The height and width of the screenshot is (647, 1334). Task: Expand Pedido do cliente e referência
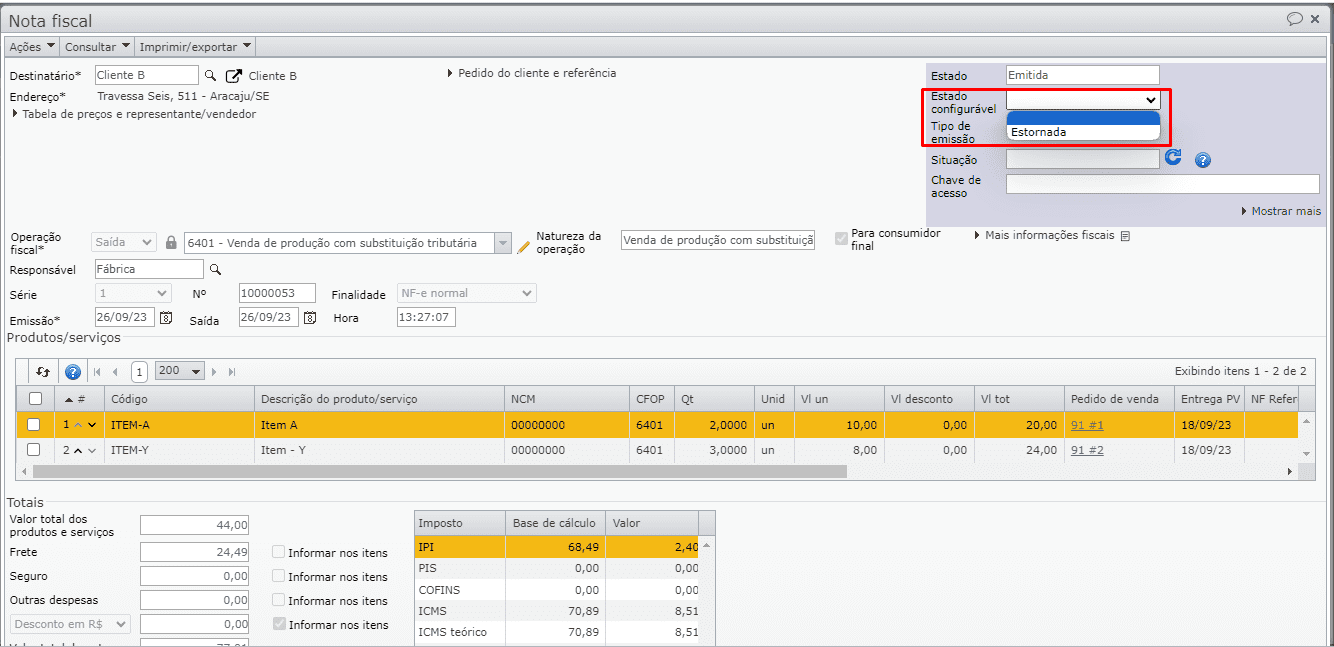[532, 73]
